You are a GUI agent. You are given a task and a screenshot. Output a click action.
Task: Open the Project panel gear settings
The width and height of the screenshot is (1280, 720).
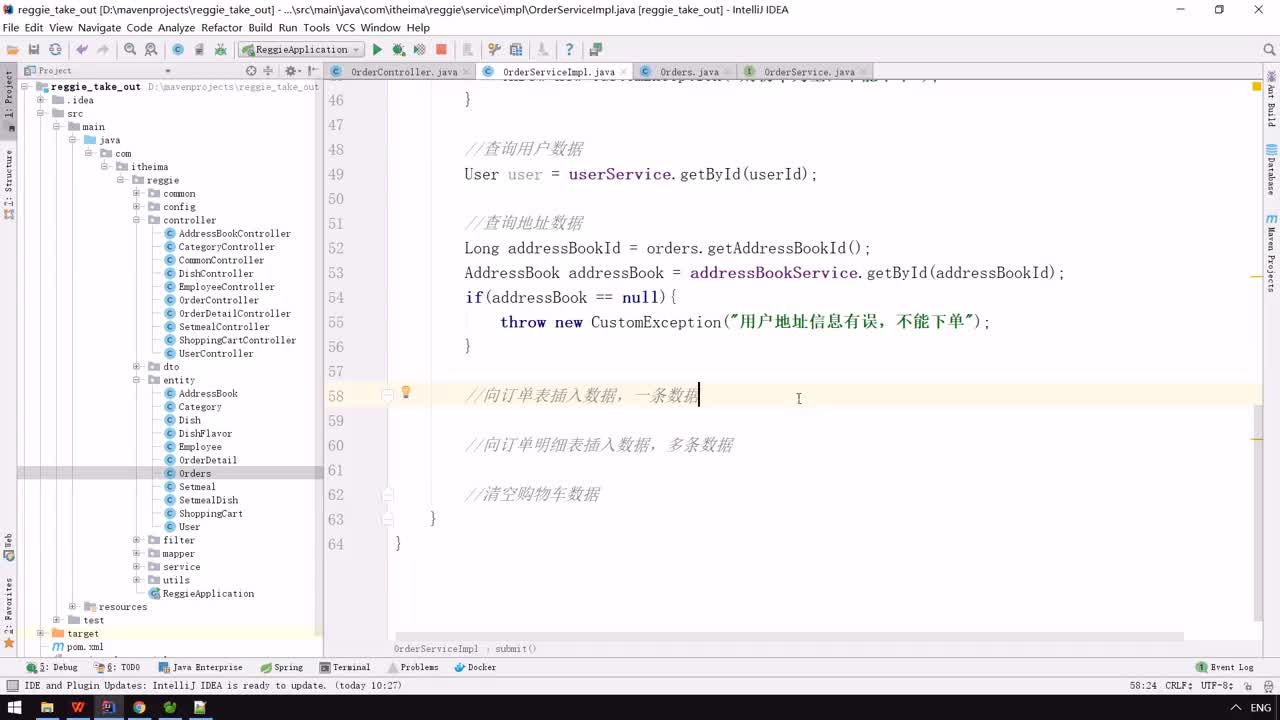[292, 71]
